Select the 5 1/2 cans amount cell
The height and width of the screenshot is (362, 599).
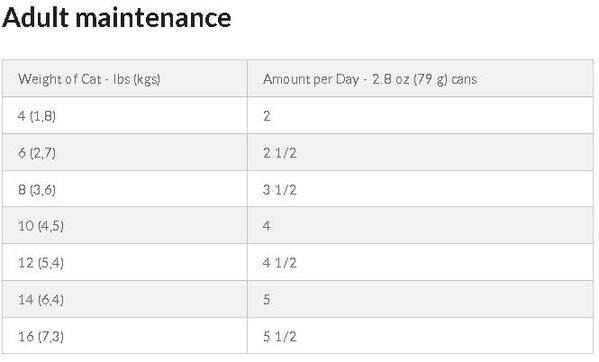coord(420,336)
